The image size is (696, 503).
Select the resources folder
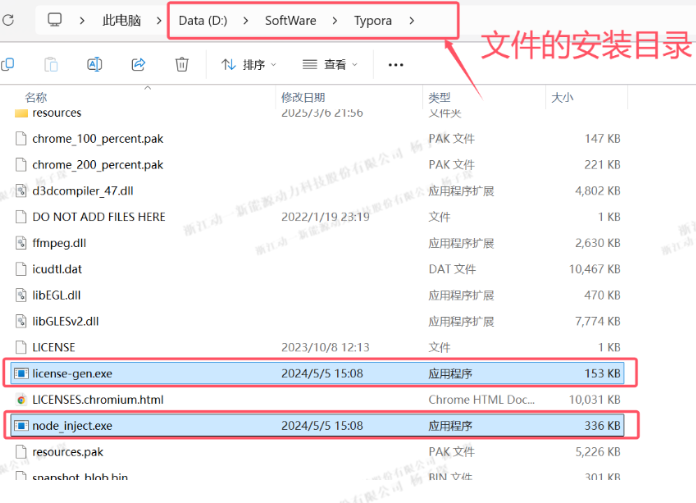(x=57, y=113)
